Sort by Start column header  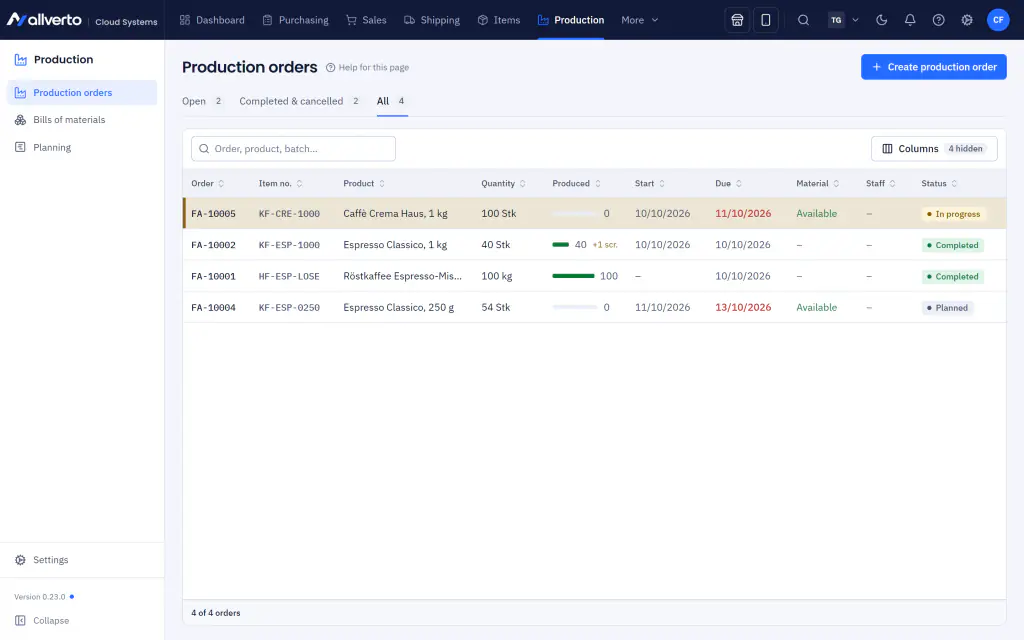(x=650, y=184)
